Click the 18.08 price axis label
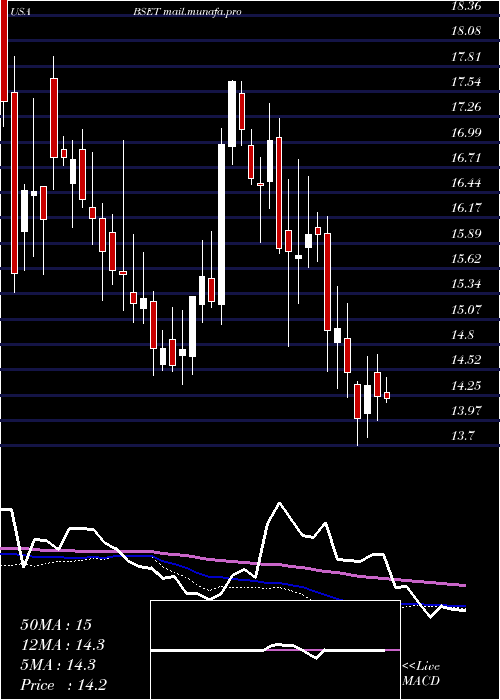 click(x=467, y=31)
